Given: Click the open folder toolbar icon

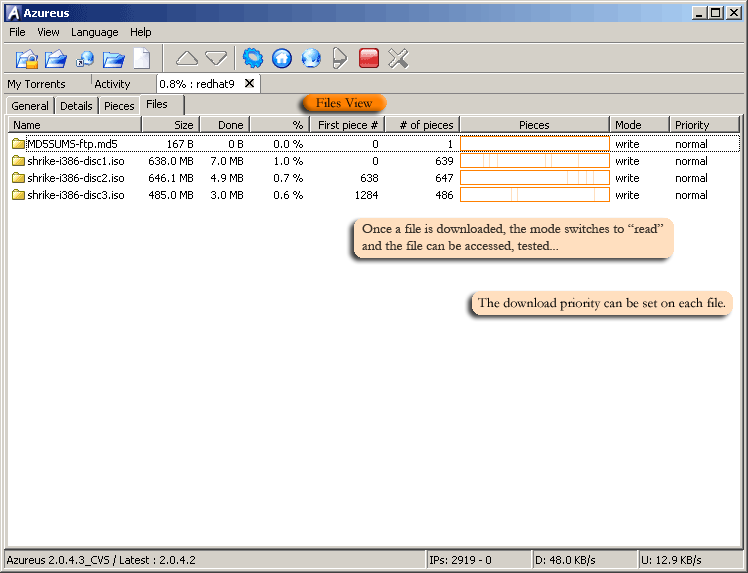Looking at the screenshot, I should pos(114,60).
